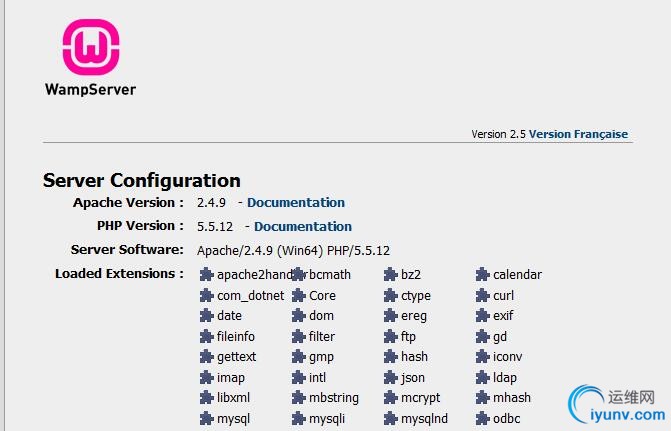The image size is (671, 431).
Task: Click the 'mcrypt' extension name
Action: [x=421, y=398]
